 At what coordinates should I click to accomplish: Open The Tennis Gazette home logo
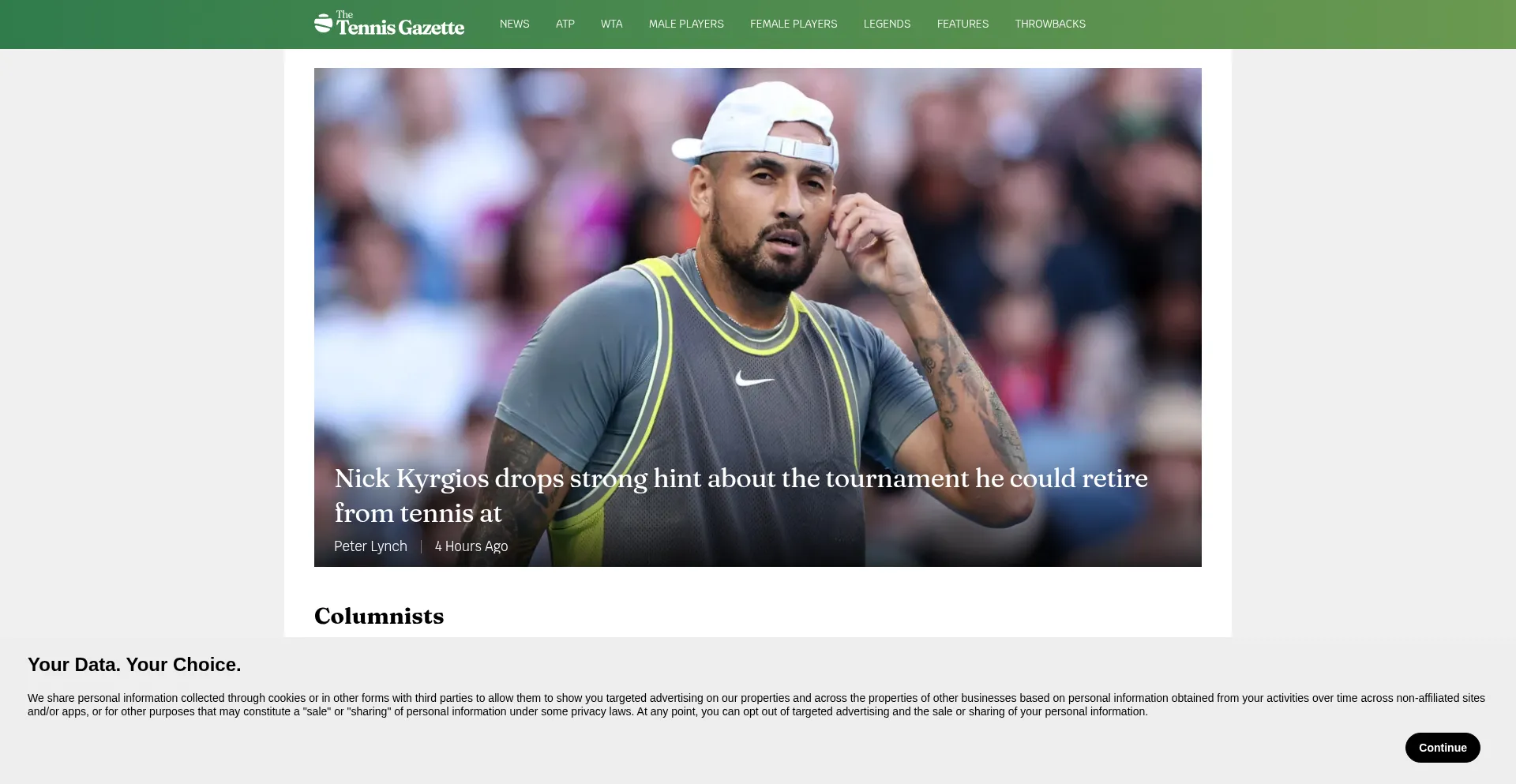389,24
